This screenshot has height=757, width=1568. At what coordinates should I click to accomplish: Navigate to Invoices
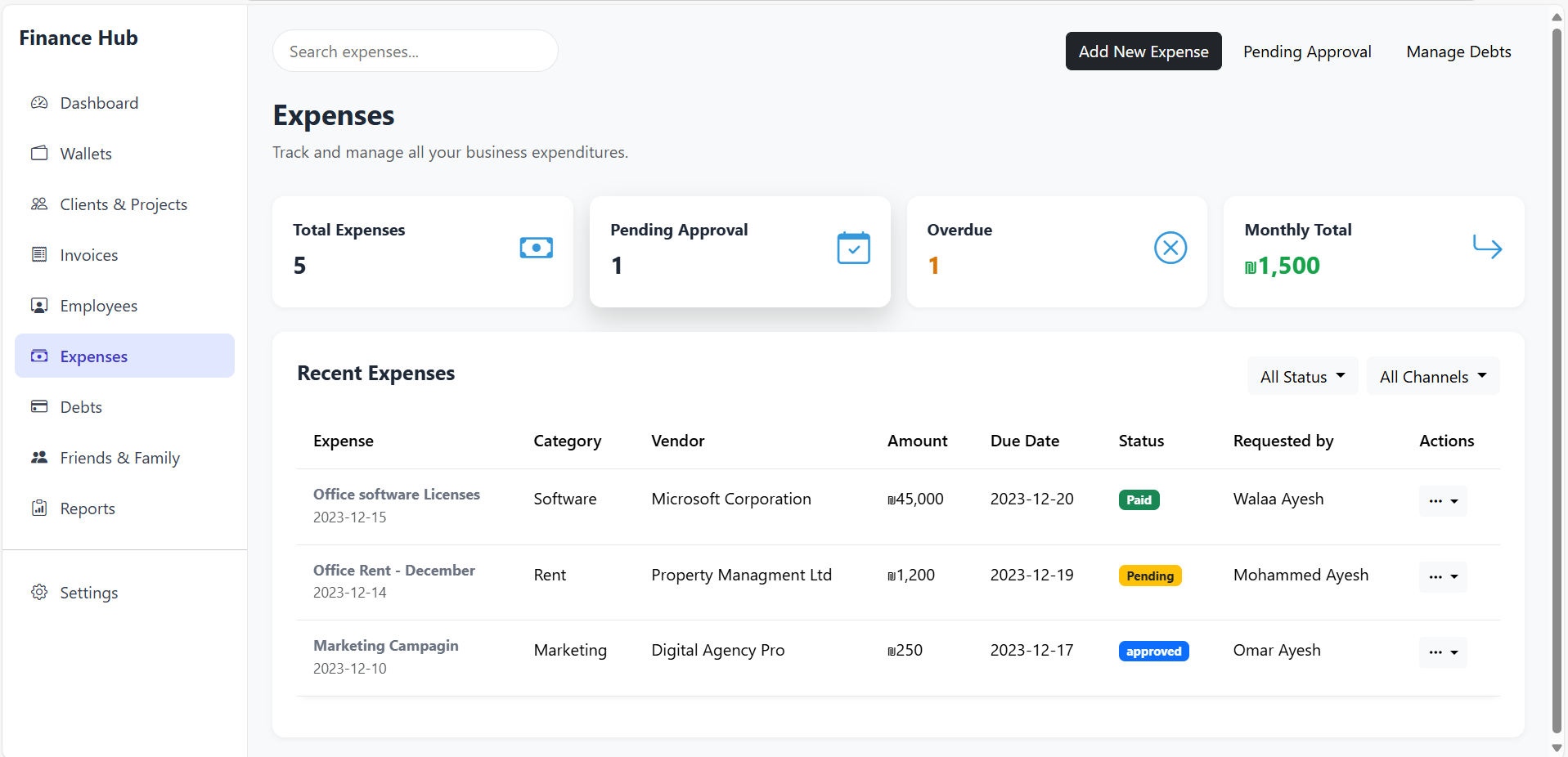[x=124, y=255]
